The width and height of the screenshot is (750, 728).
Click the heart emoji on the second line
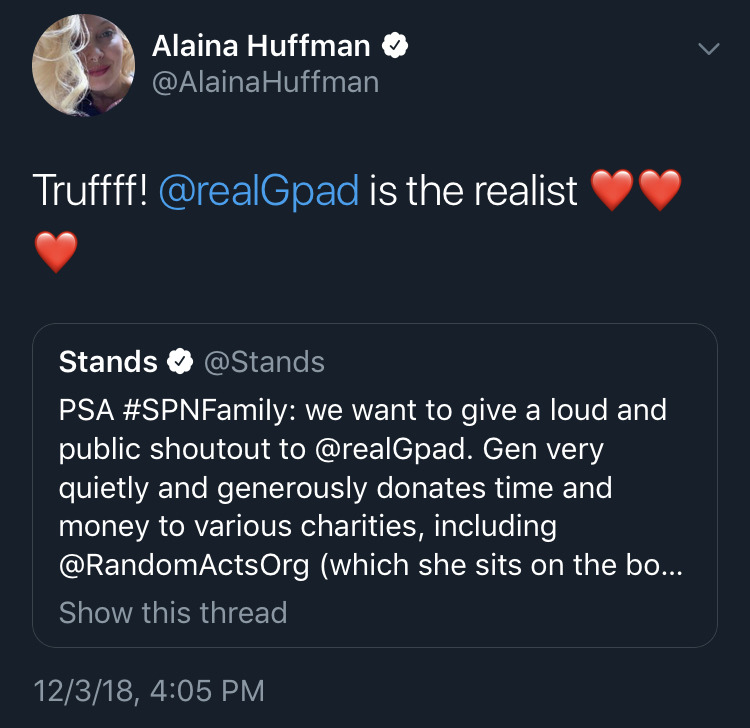pos(56,251)
